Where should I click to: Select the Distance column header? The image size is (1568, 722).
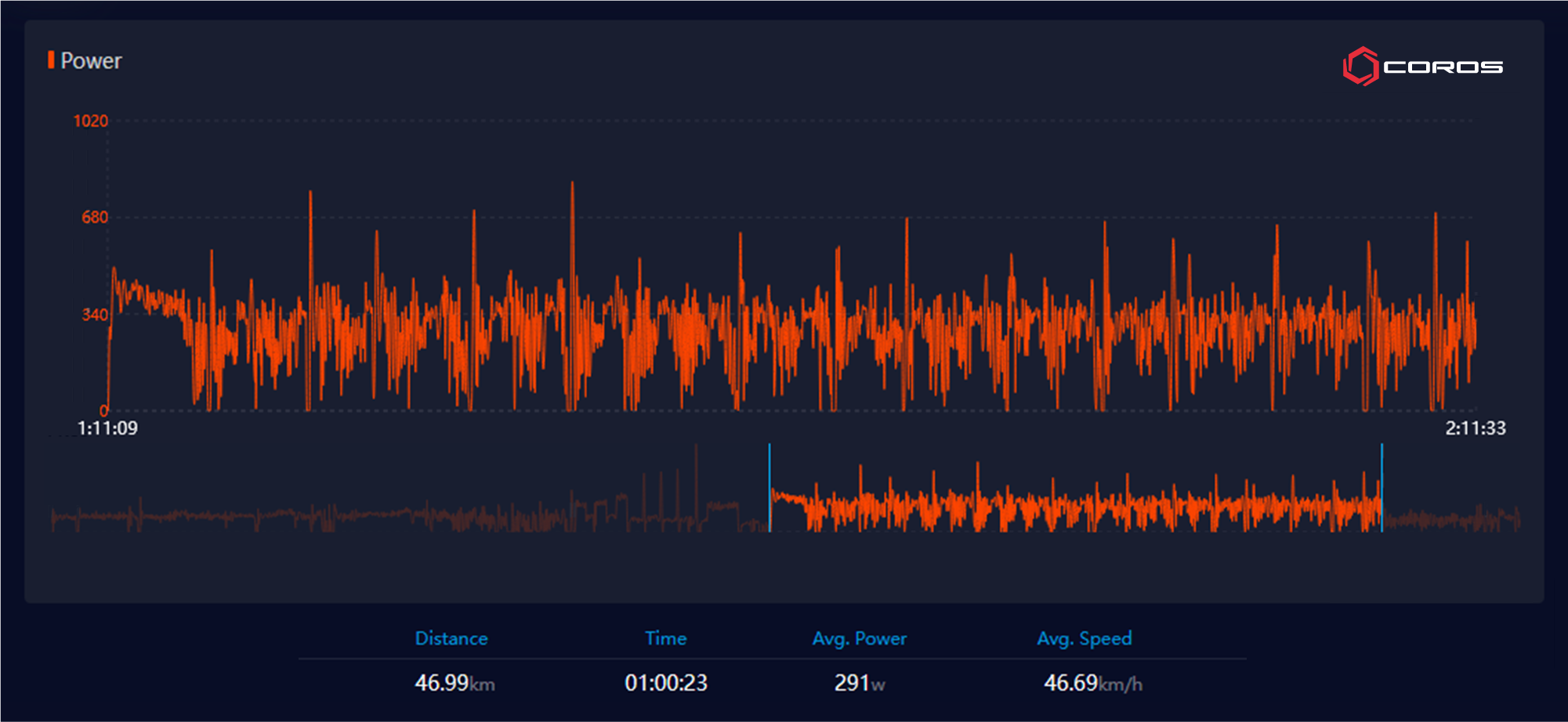[x=451, y=639]
